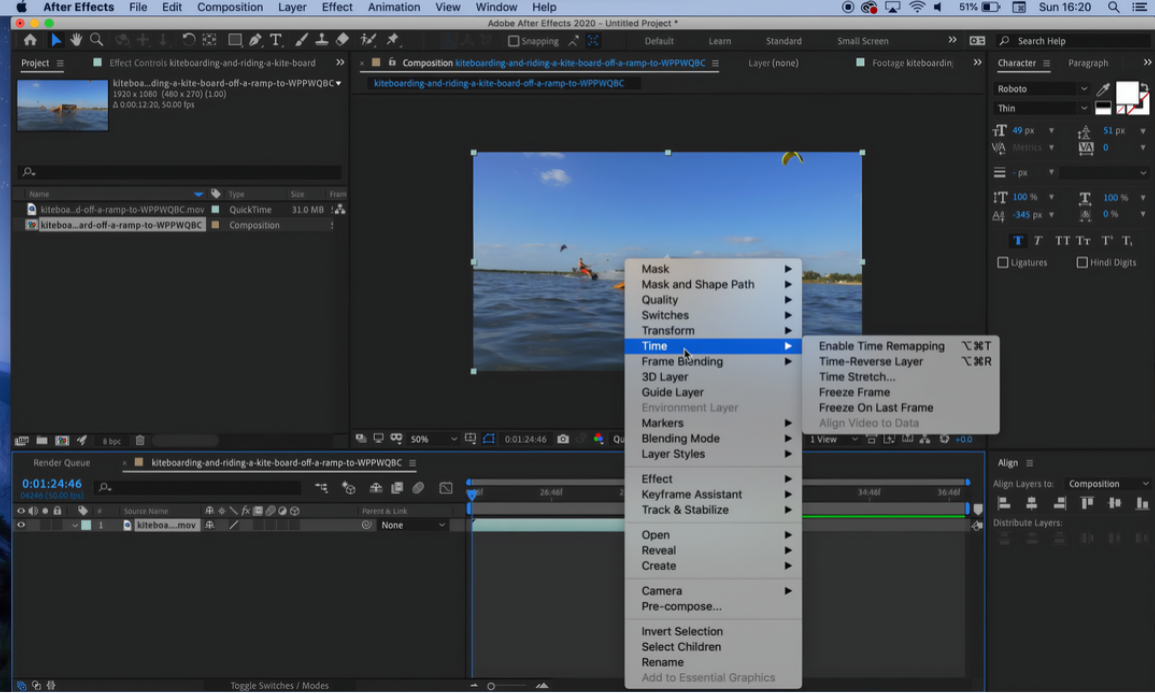Screen dimensions: 1155x693
Task: Select the Clone Stamp tool
Action: coord(322,40)
